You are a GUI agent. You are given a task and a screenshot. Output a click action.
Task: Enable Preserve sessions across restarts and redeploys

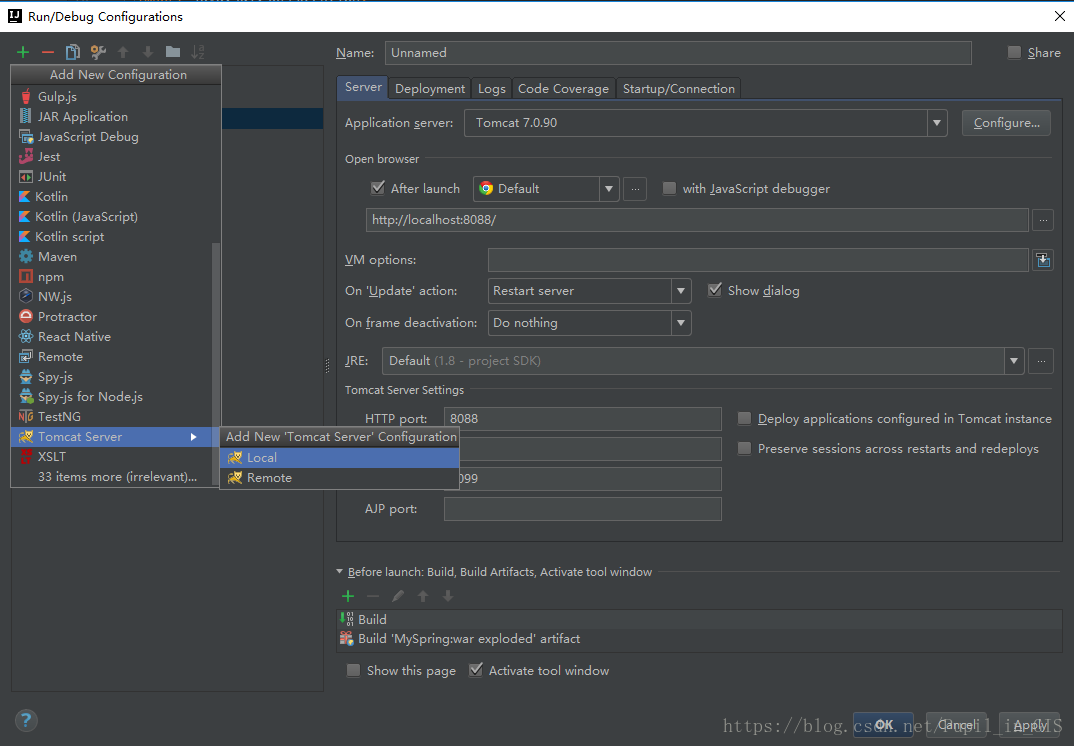click(745, 449)
